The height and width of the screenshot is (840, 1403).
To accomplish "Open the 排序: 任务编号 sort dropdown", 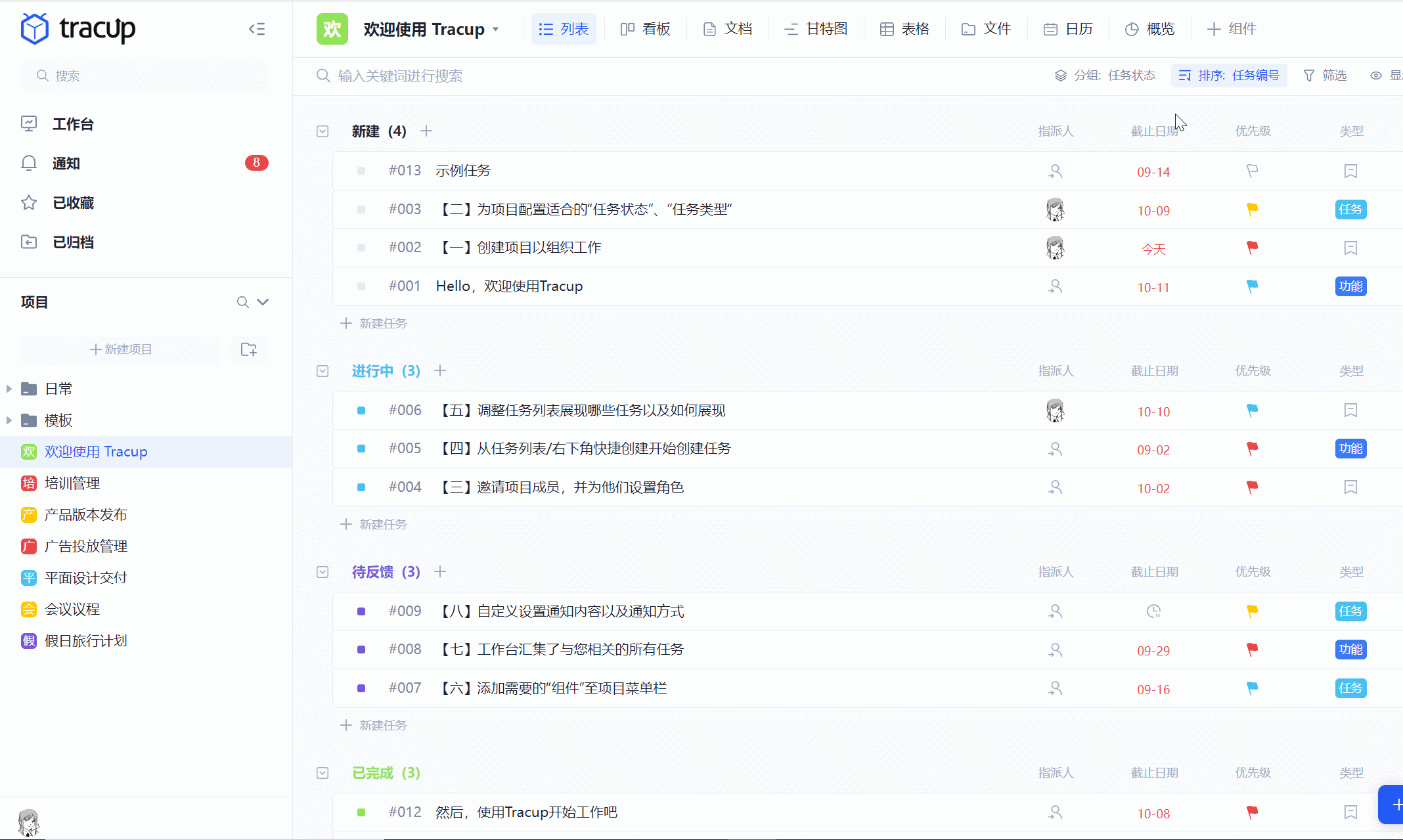I will point(1229,76).
